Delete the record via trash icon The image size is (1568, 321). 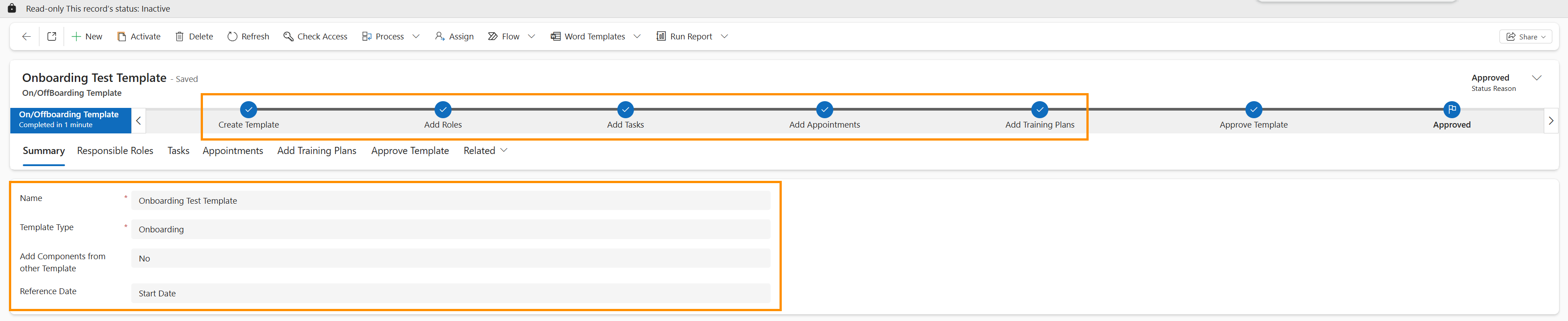tap(180, 36)
